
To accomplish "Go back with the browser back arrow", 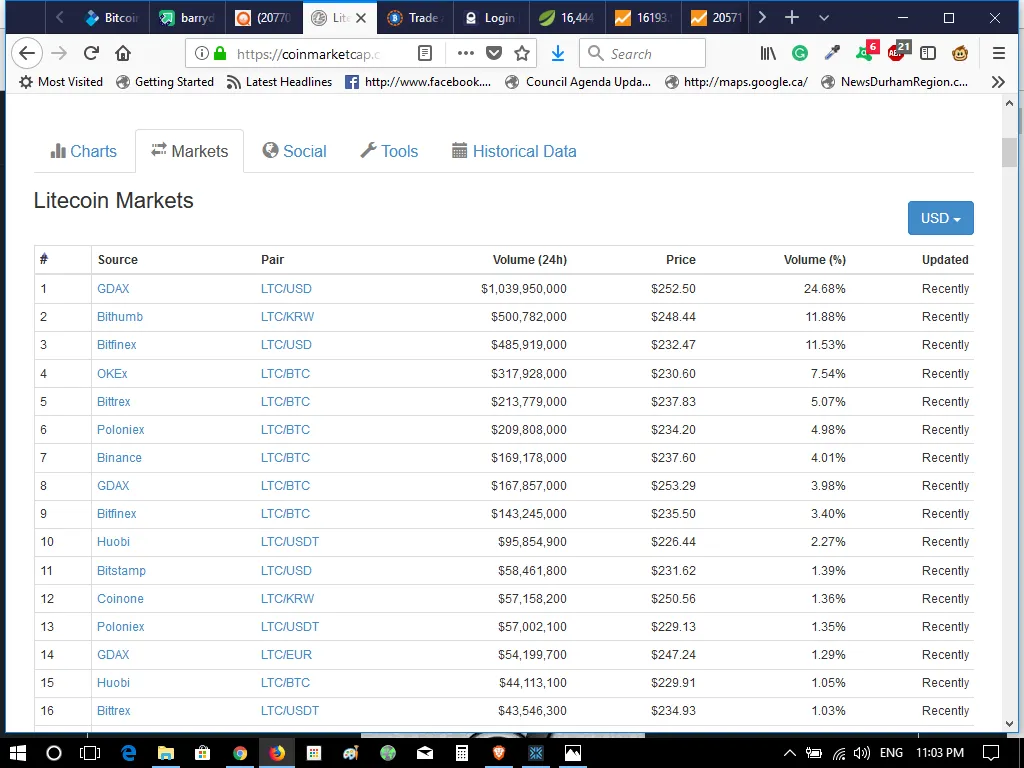I will click(x=27, y=53).
